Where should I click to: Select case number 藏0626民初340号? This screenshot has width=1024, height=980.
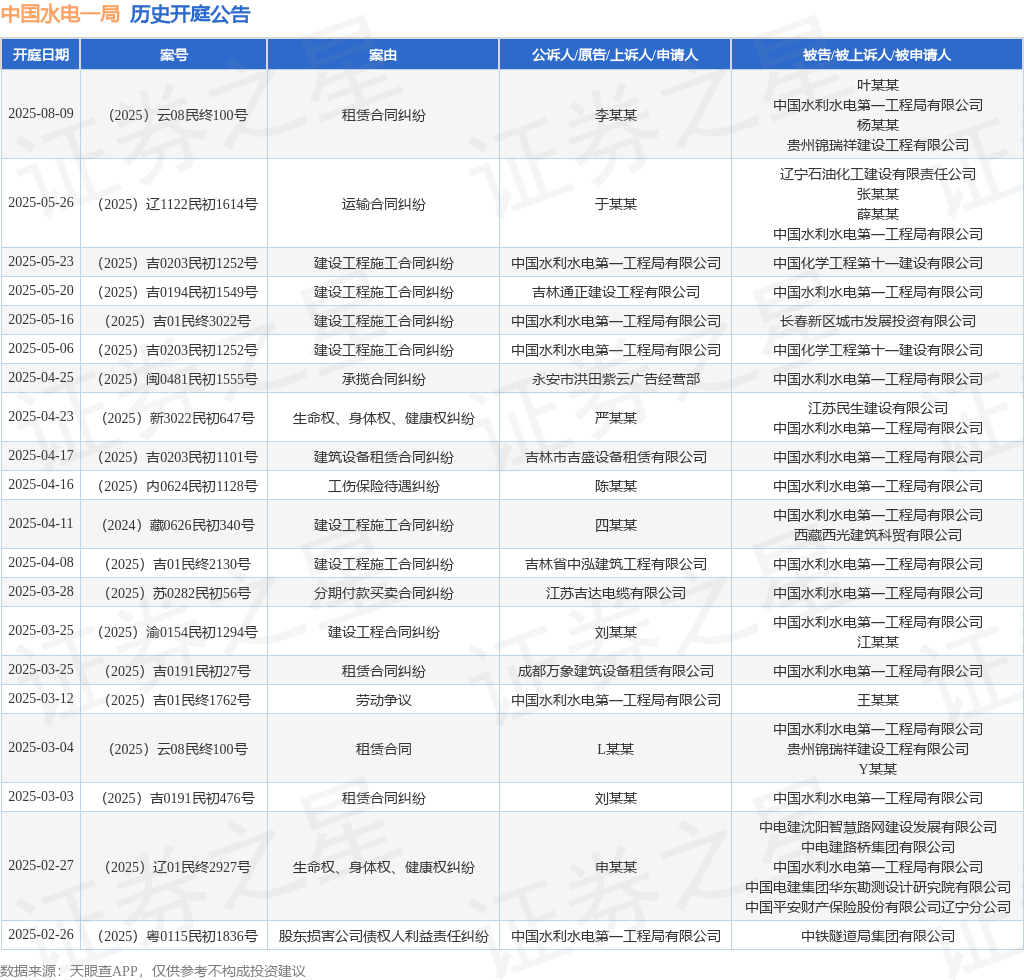(178, 525)
